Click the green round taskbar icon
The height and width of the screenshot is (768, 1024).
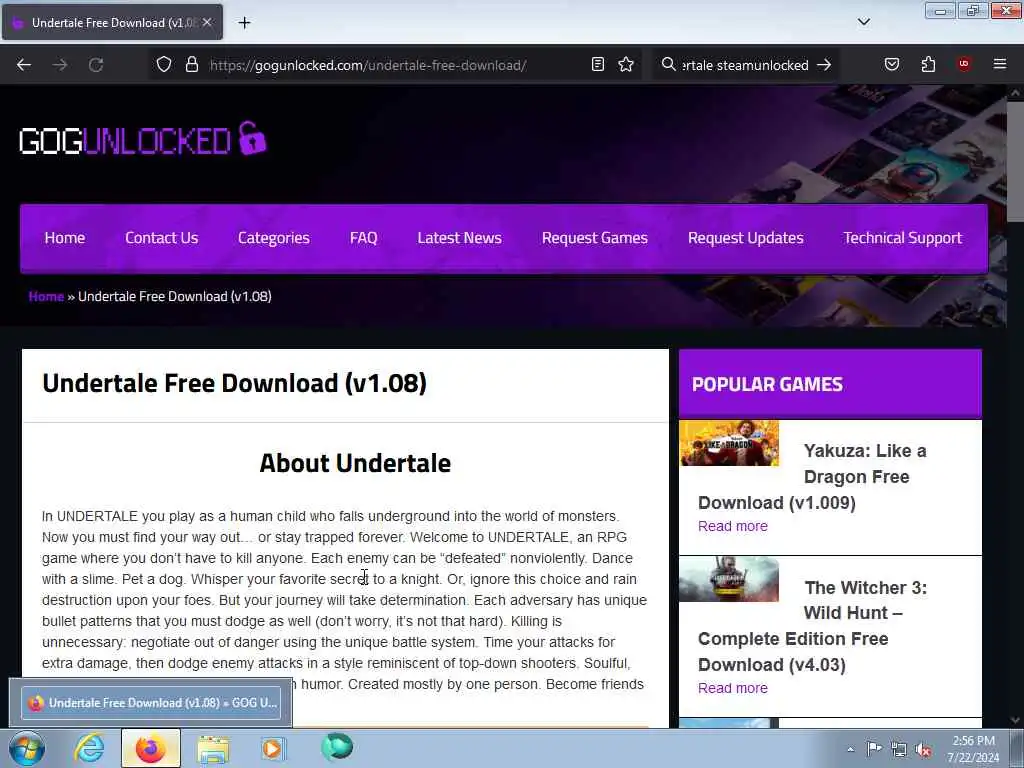337,747
